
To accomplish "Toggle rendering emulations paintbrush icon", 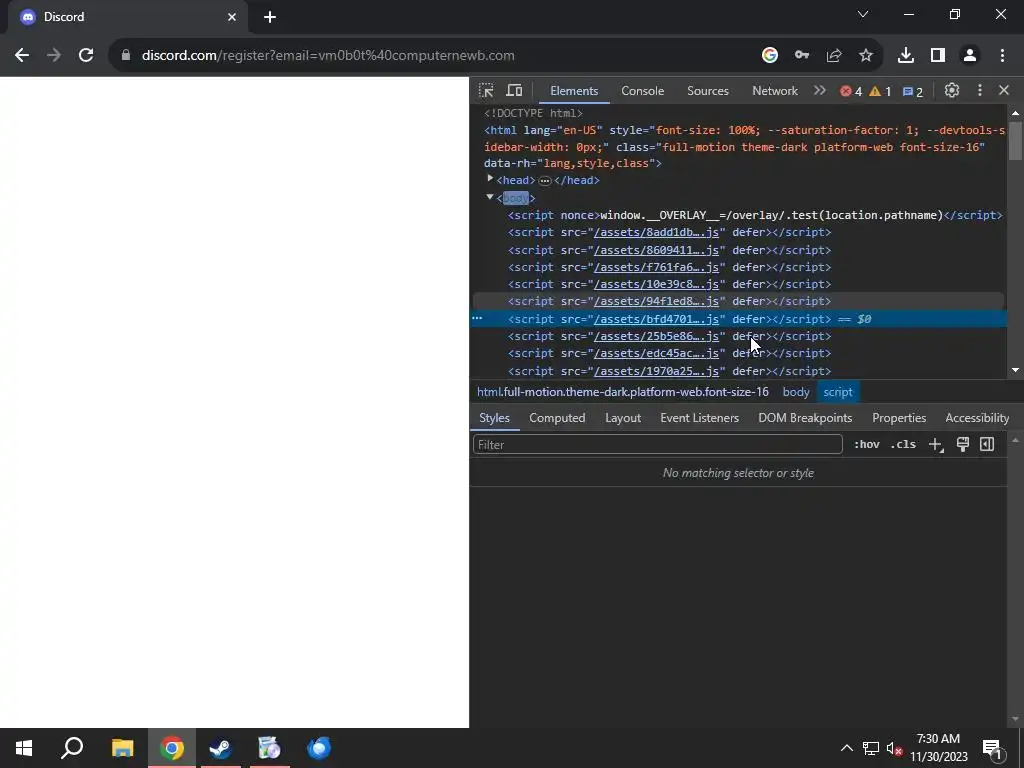I will click(962, 444).
